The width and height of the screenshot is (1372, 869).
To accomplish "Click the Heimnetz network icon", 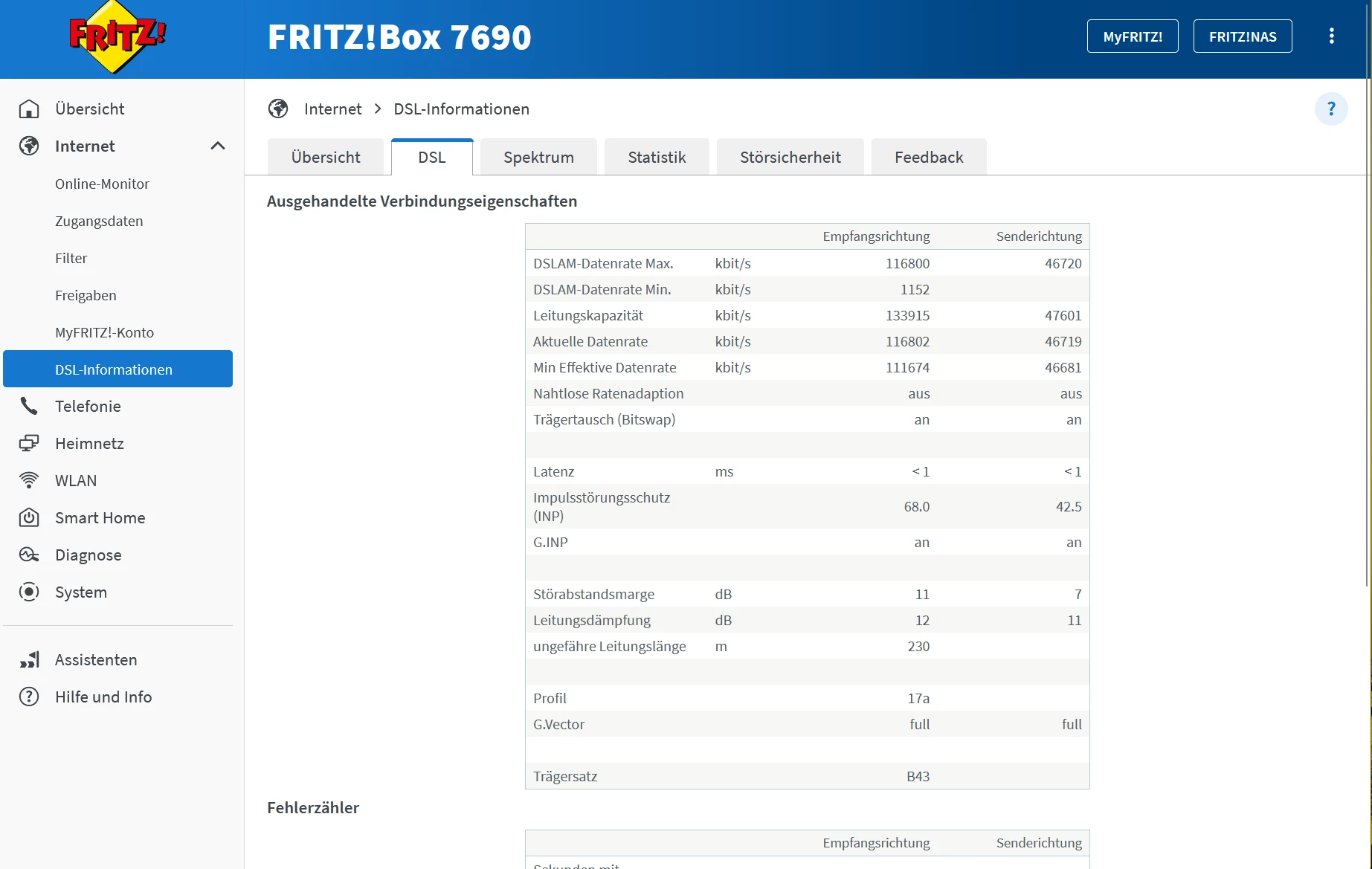I will (29, 444).
